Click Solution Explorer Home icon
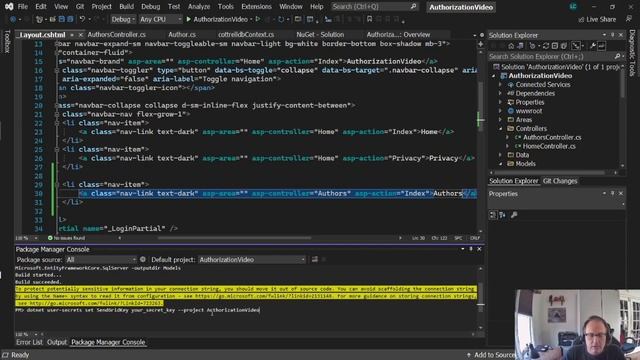Viewport: 640px width, 360px height. (x=511, y=46)
